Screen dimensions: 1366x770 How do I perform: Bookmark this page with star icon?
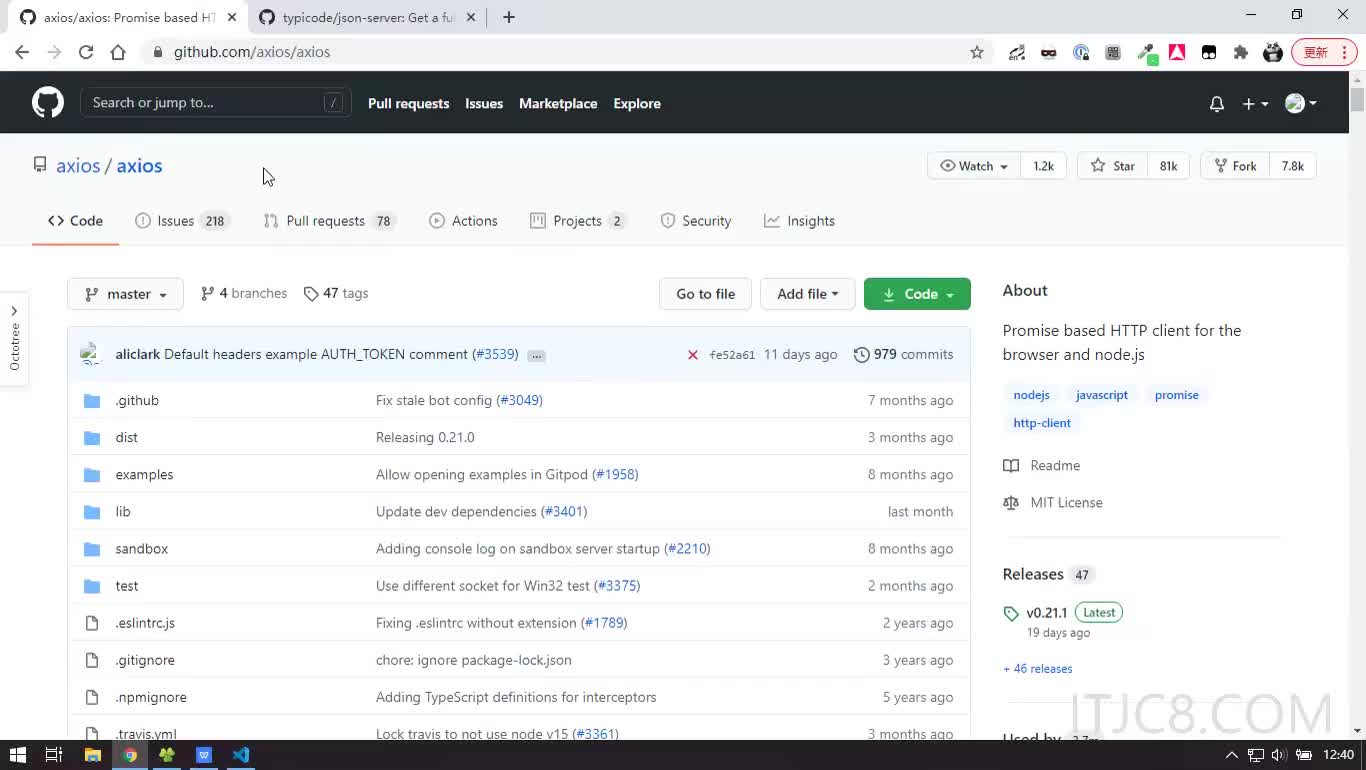(x=977, y=52)
